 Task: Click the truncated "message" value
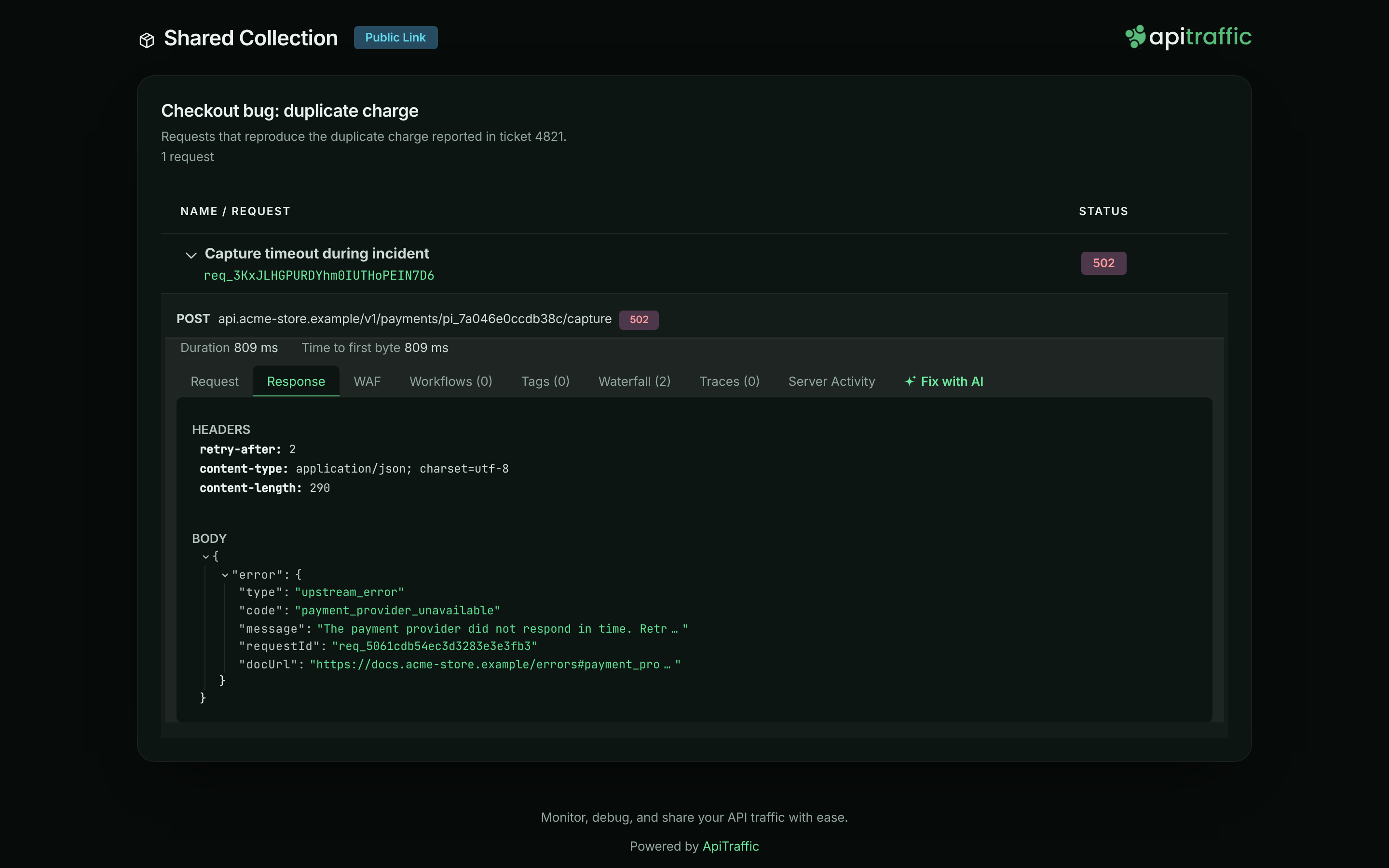502,629
